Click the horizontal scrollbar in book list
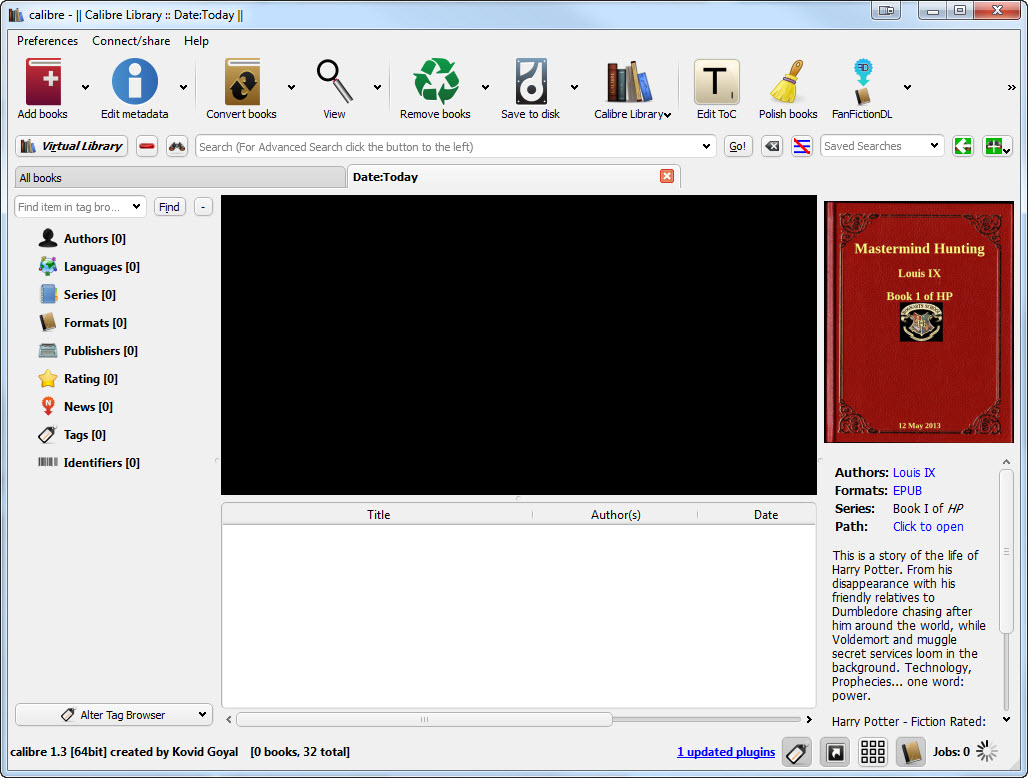1028x778 pixels. [x=424, y=720]
